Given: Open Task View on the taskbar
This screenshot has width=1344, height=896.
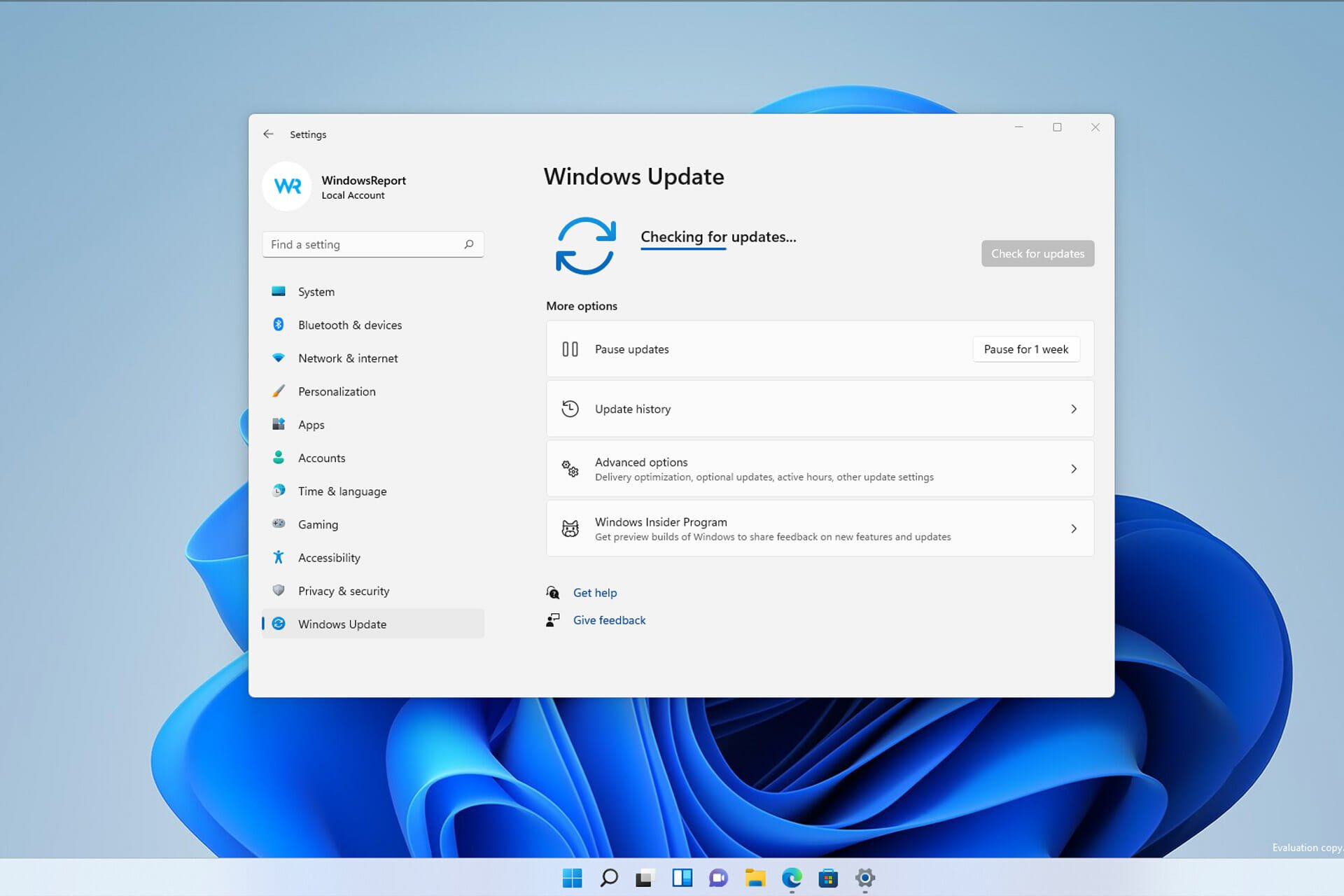Looking at the screenshot, I should [645, 878].
